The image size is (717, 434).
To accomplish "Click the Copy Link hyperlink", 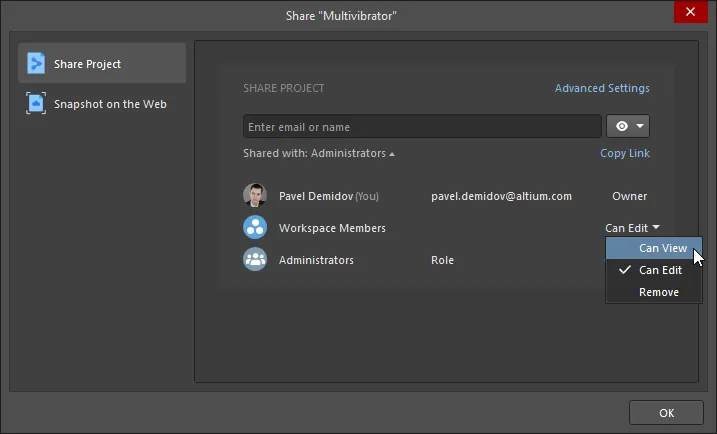I will click(x=625, y=153).
